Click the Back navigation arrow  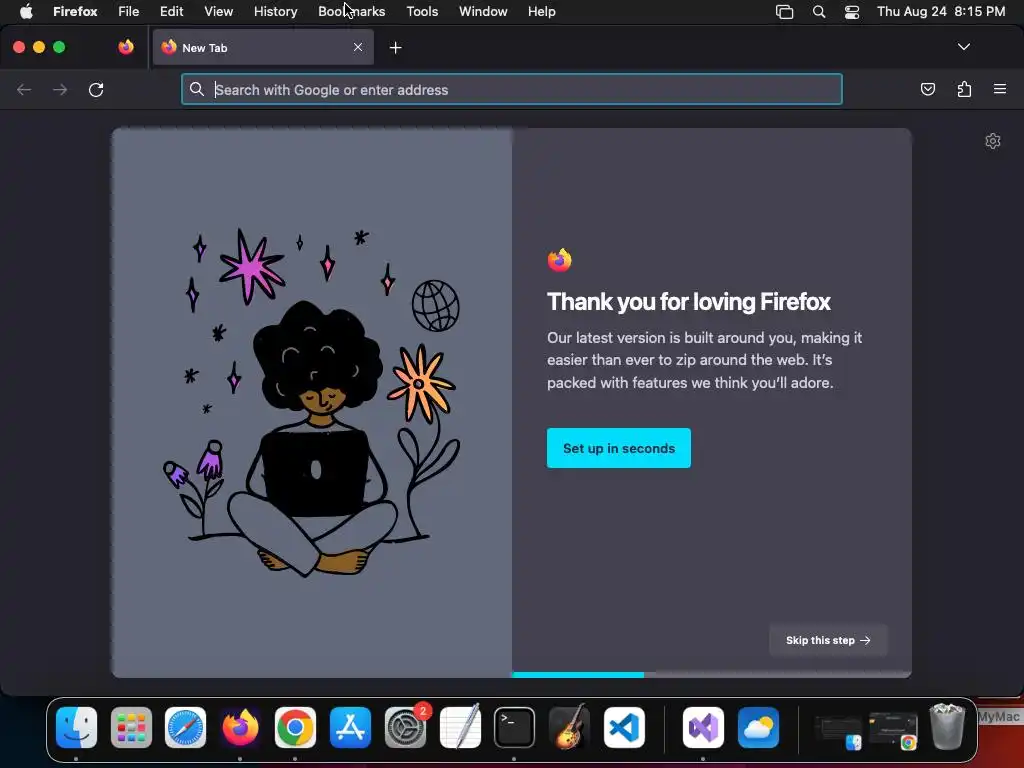[x=24, y=89]
